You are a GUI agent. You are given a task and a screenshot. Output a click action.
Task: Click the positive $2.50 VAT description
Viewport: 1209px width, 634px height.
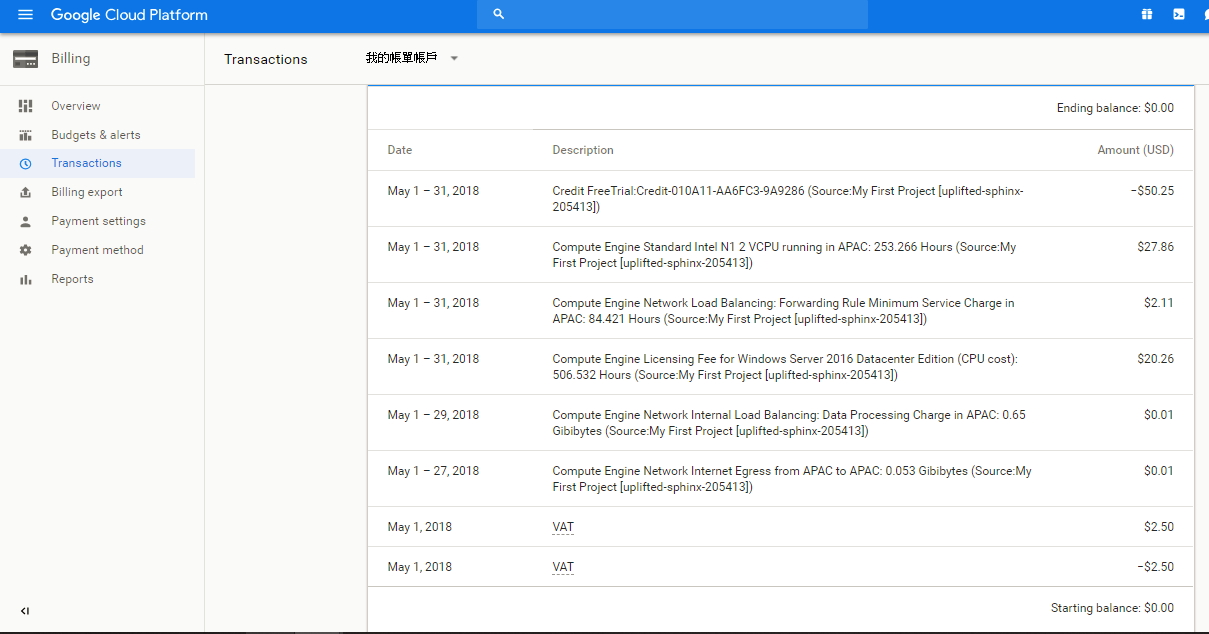[x=563, y=527]
